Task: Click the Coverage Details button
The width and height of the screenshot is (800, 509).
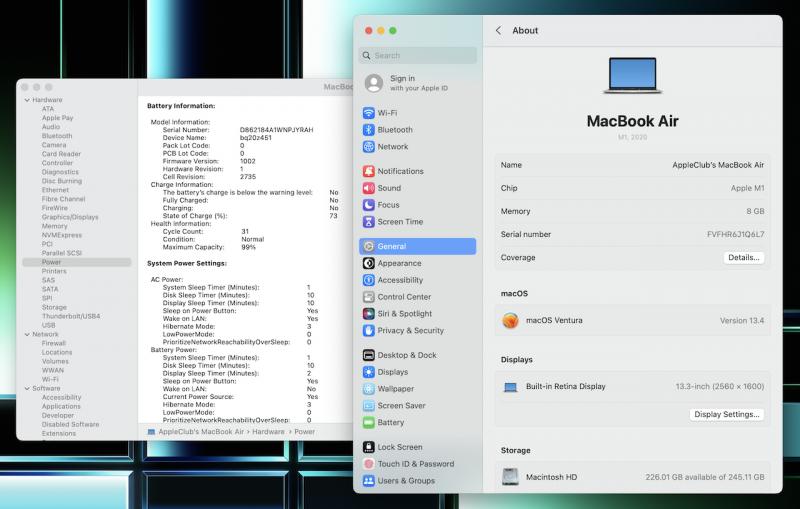Action: [743, 258]
